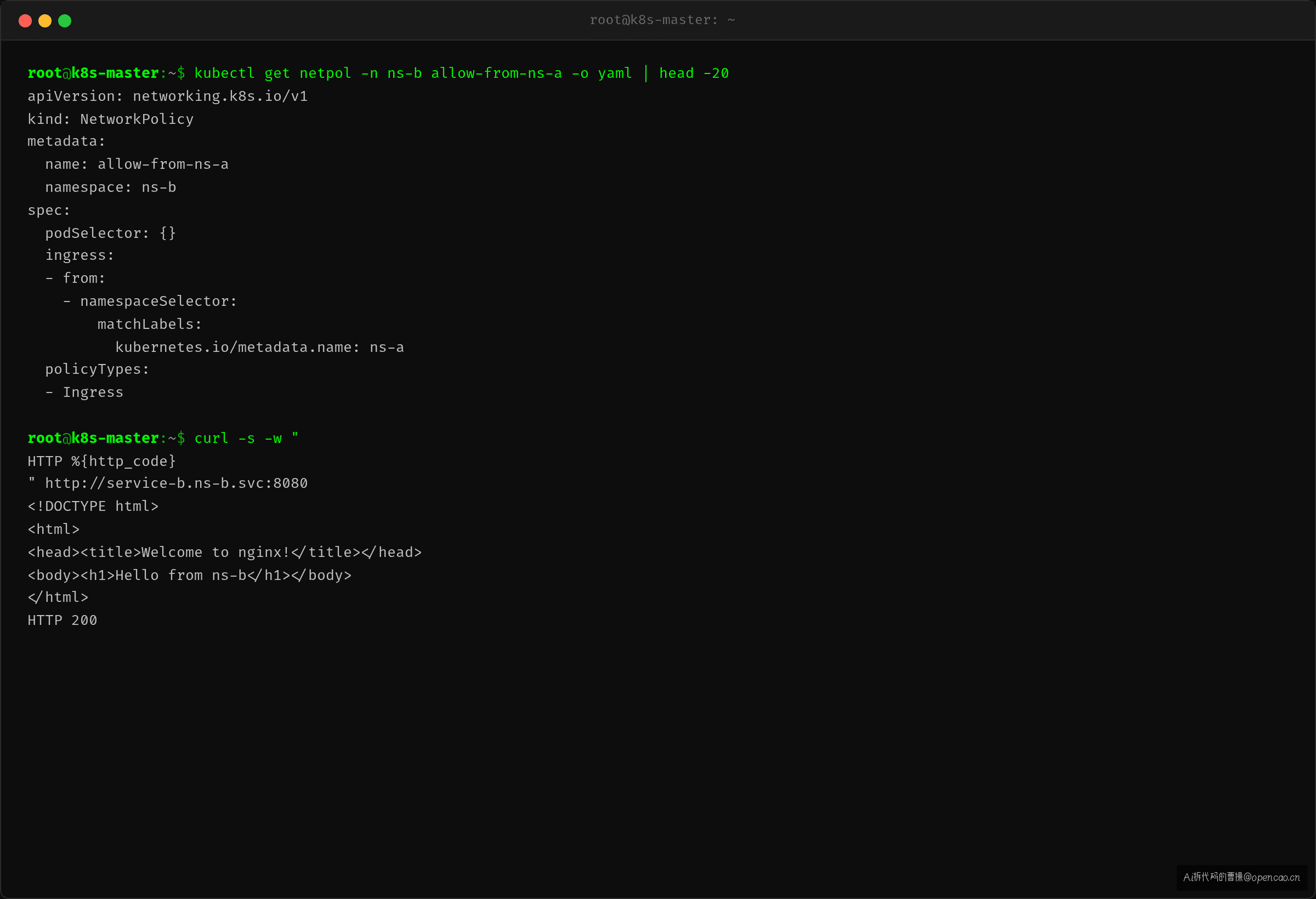Click the HTTP 200 status line
The width and height of the screenshot is (1316, 899).
[x=63, y=621]
